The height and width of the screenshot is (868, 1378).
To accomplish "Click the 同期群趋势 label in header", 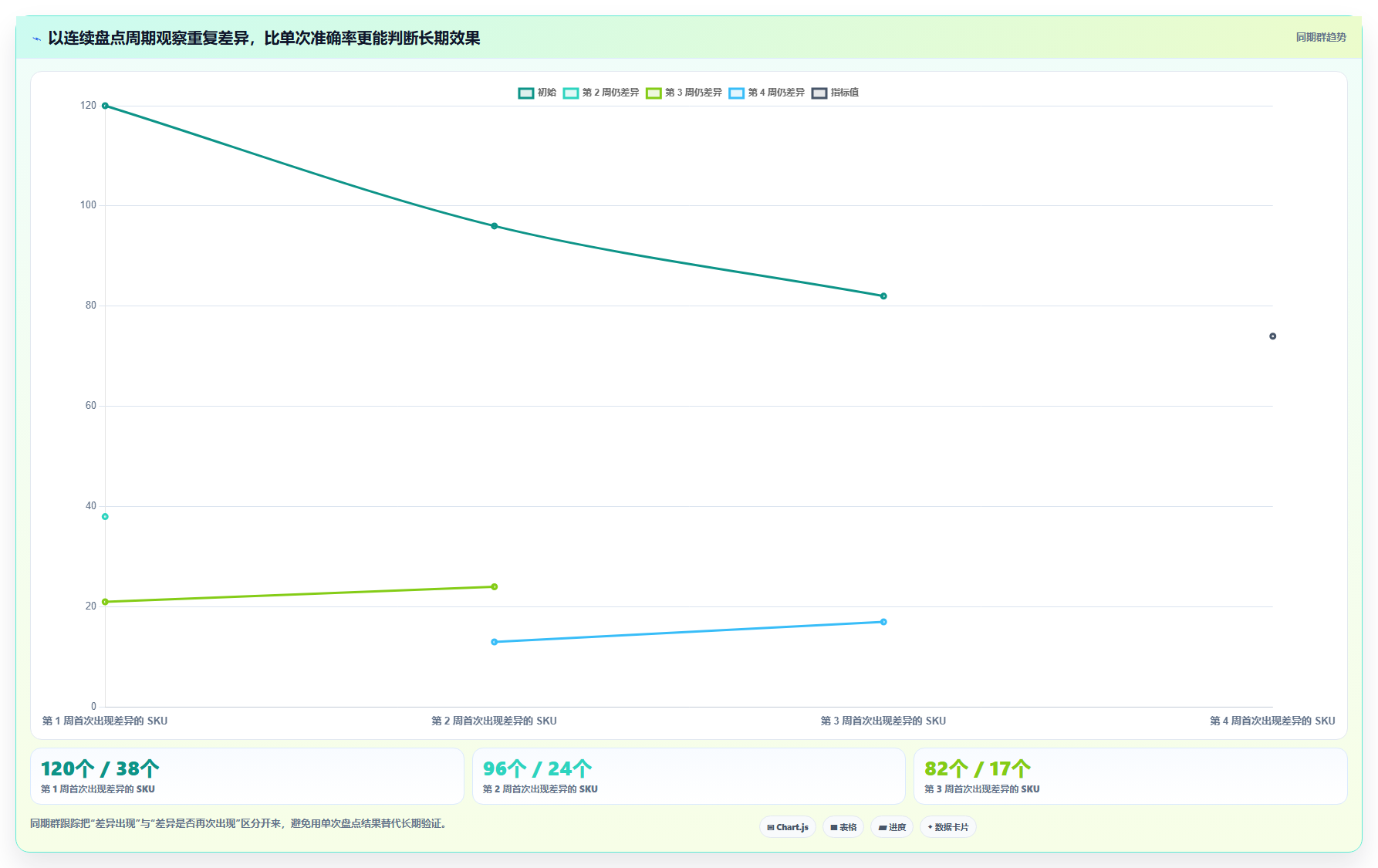I will click(1321, 37).
